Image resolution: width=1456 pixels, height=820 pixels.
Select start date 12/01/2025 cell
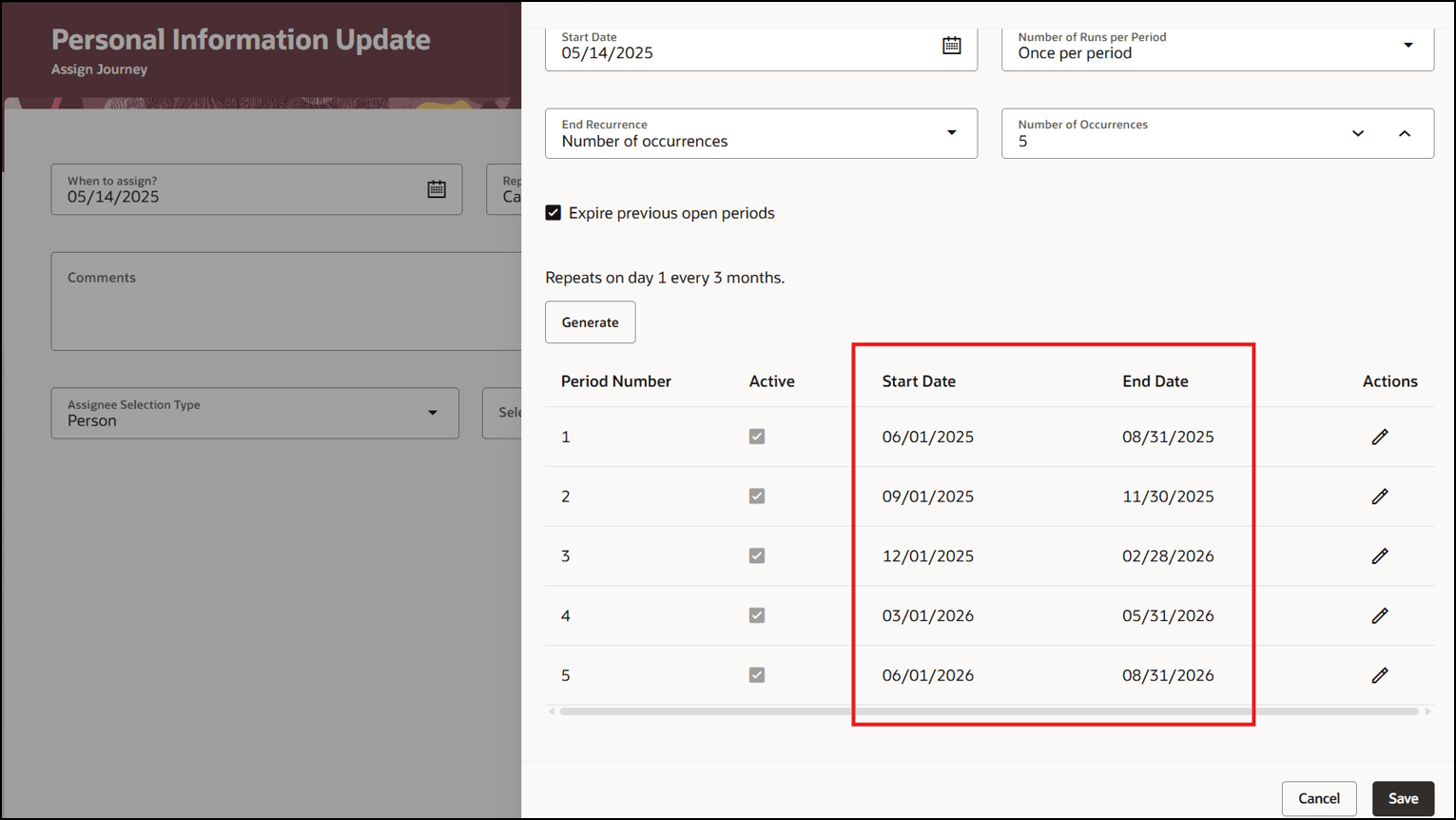(x=927, y=556)
